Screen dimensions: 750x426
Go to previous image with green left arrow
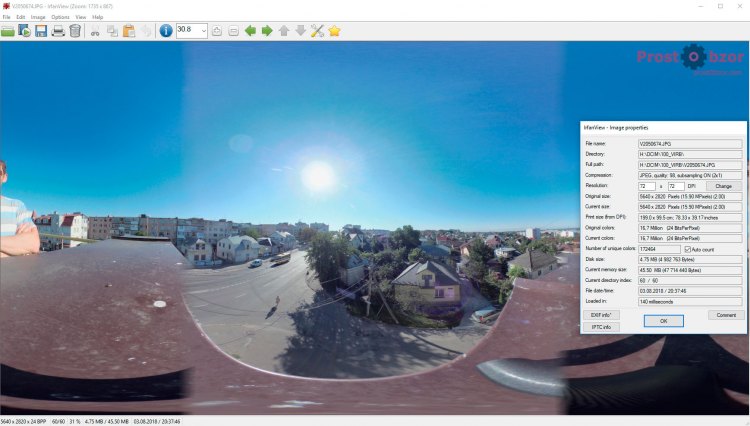click(x=250, y=31)
